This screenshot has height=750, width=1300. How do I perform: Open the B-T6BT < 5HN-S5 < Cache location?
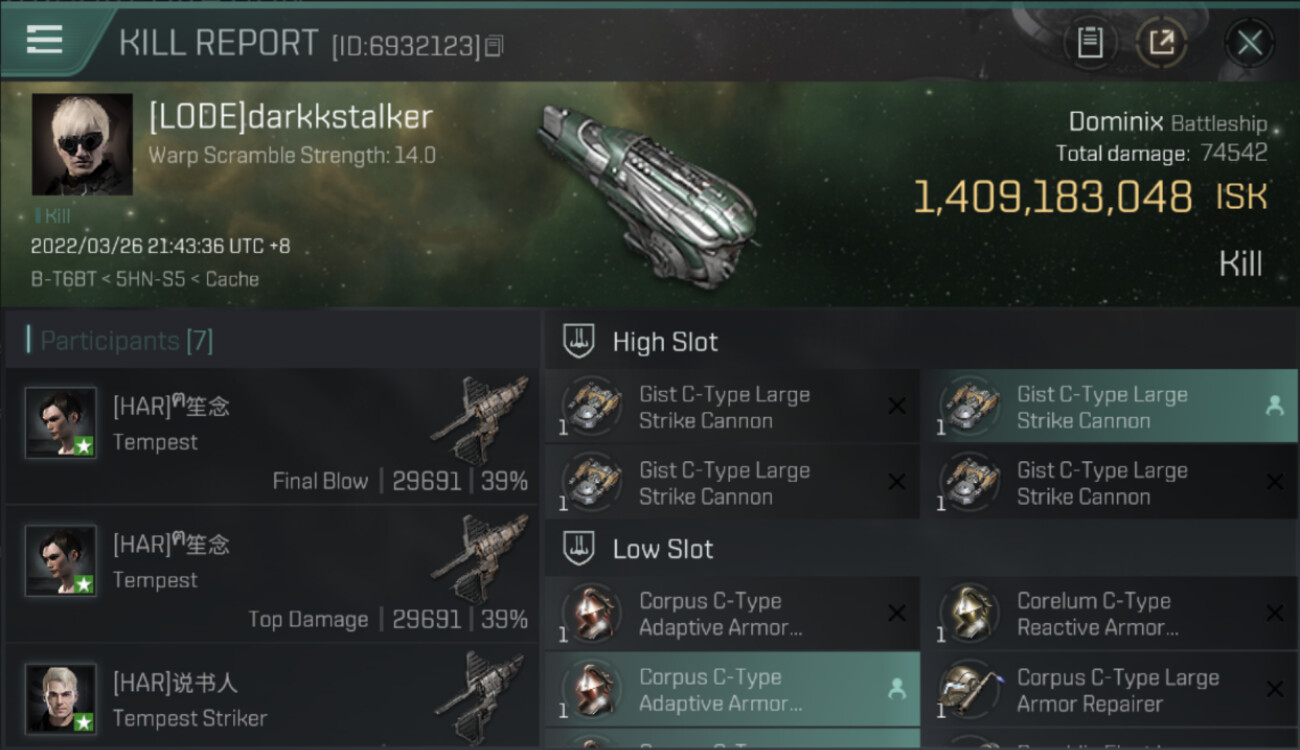[145, 279]
